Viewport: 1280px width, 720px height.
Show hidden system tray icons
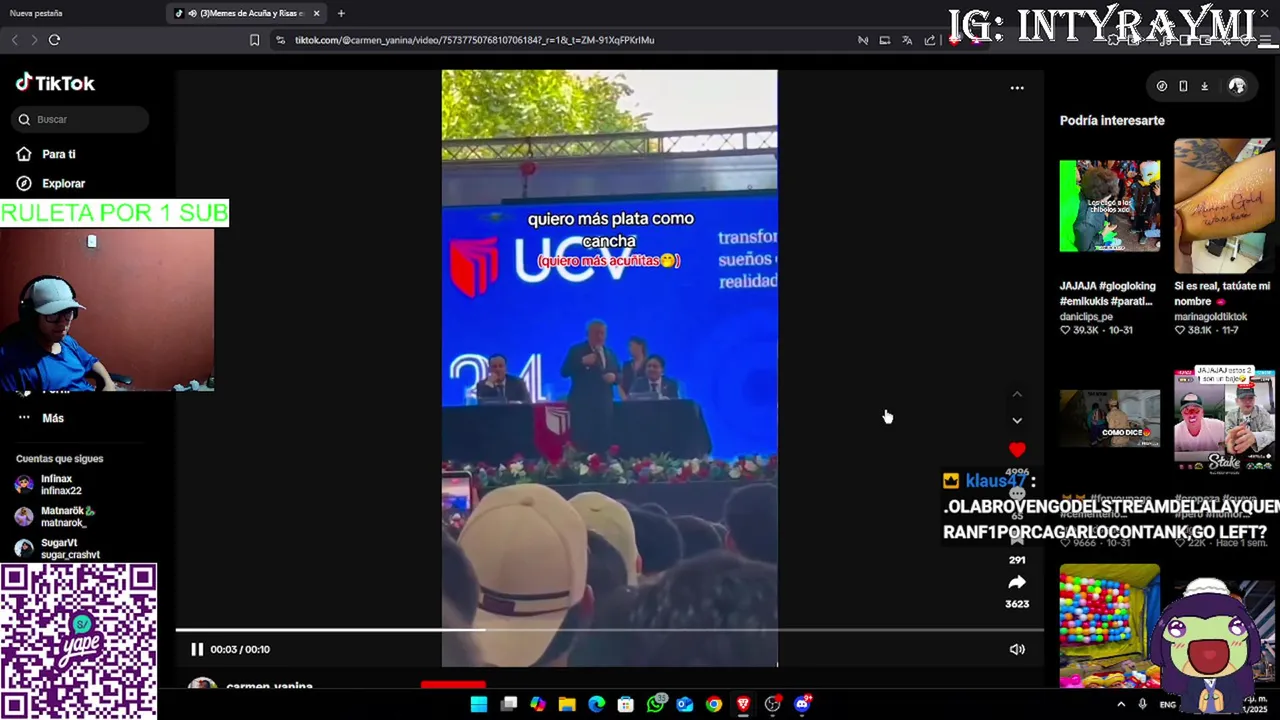[1120, 704]
